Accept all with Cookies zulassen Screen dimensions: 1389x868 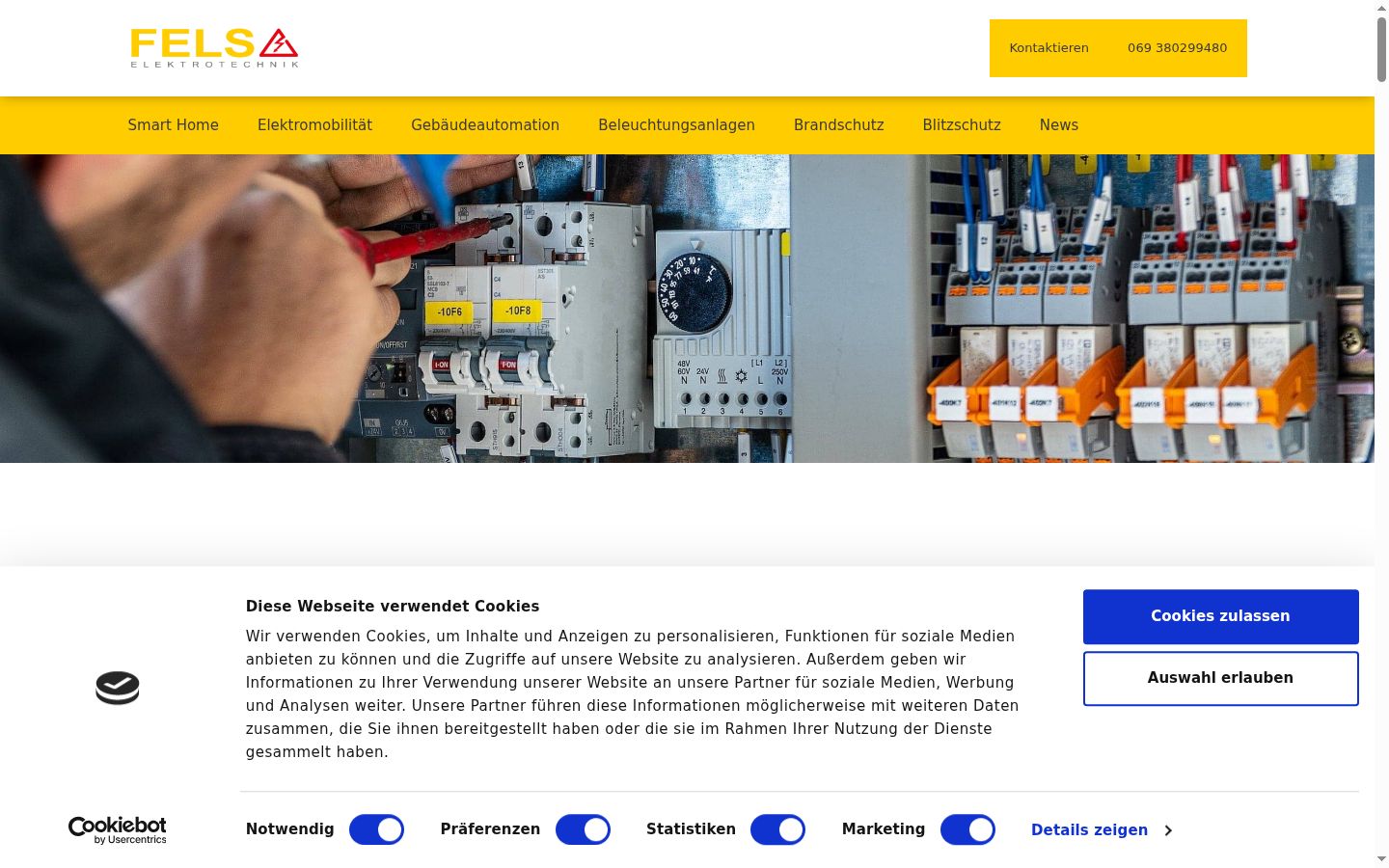[x=1220, y=616]
